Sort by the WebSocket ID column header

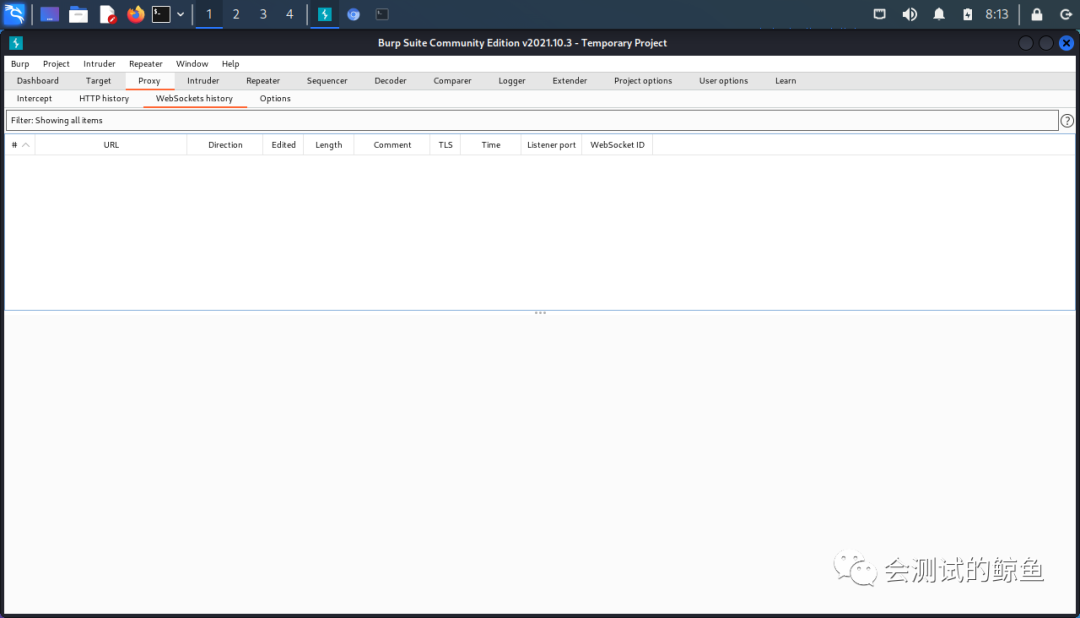(617, 145)
